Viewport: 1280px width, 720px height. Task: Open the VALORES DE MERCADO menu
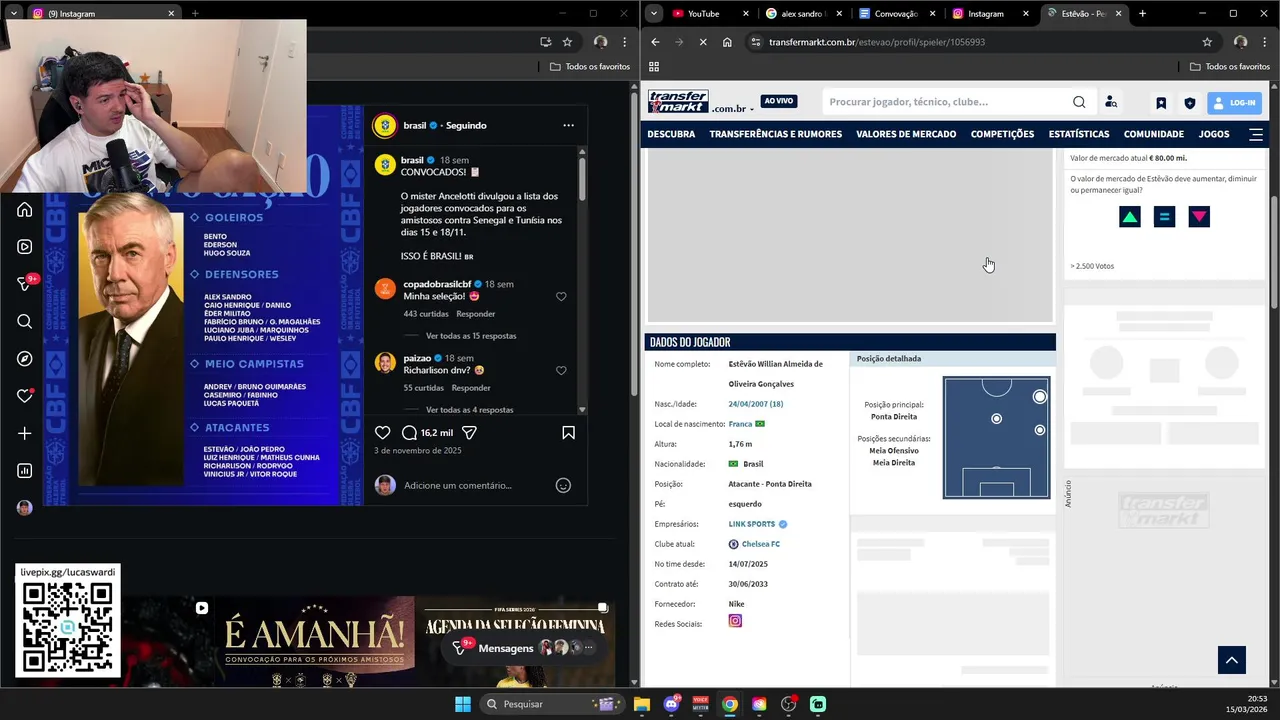[x=906, y=134]
